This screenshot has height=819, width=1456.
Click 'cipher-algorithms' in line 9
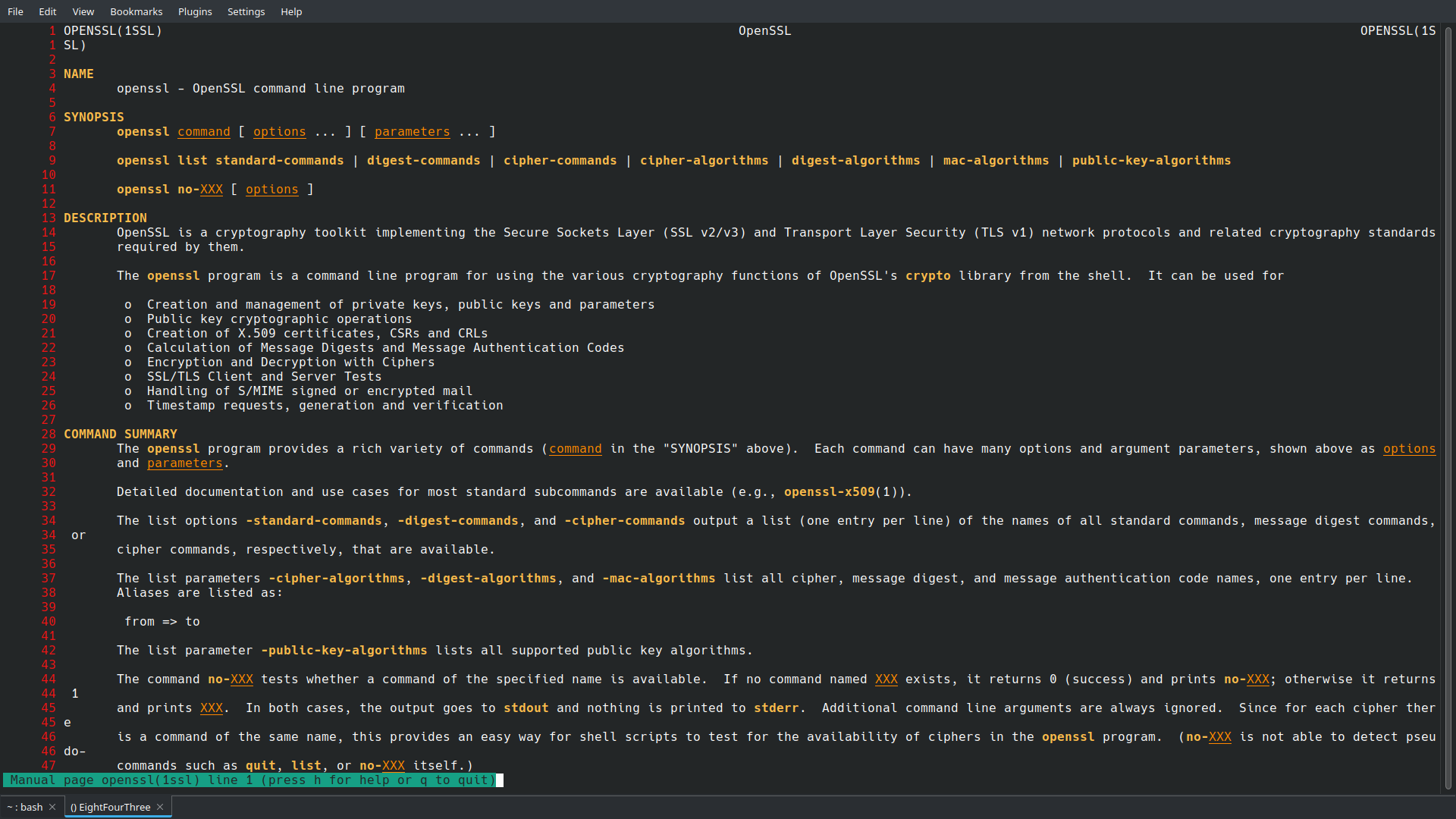point(704,161)
